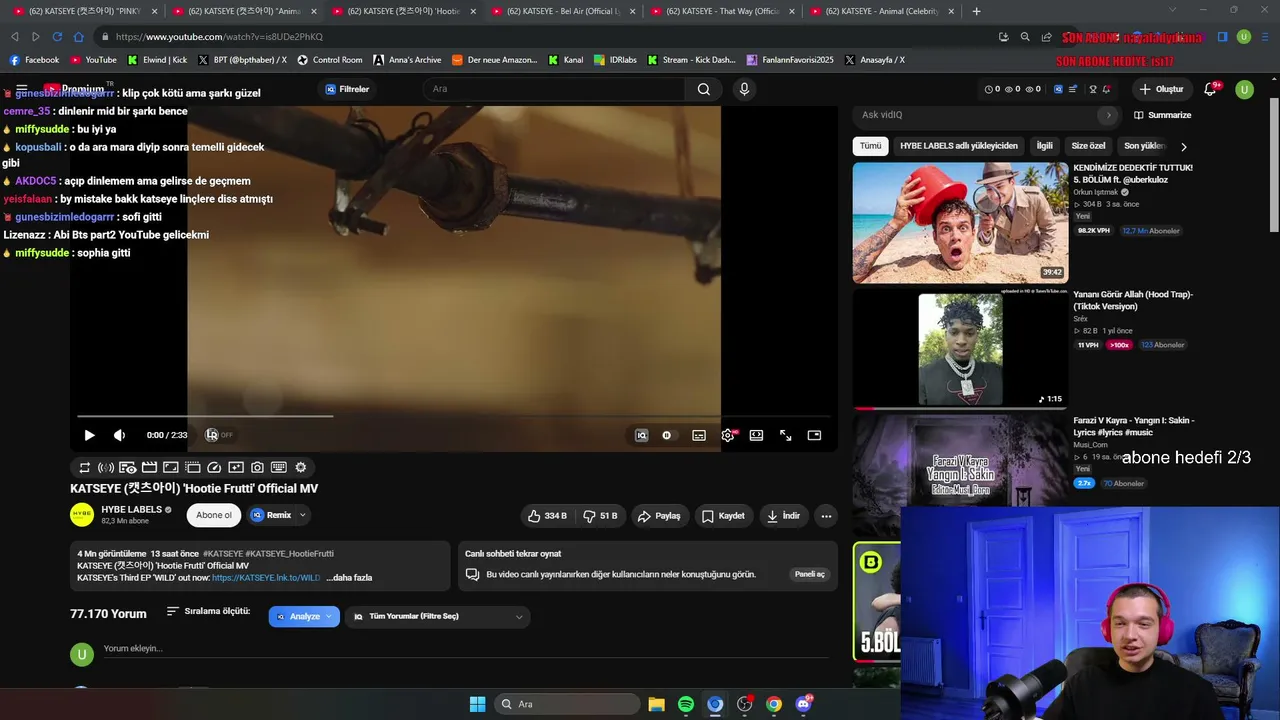This screenshot has width=1280, height=720.
Task: Click the clapperboard icon under the video
Action: coord(149,467)
